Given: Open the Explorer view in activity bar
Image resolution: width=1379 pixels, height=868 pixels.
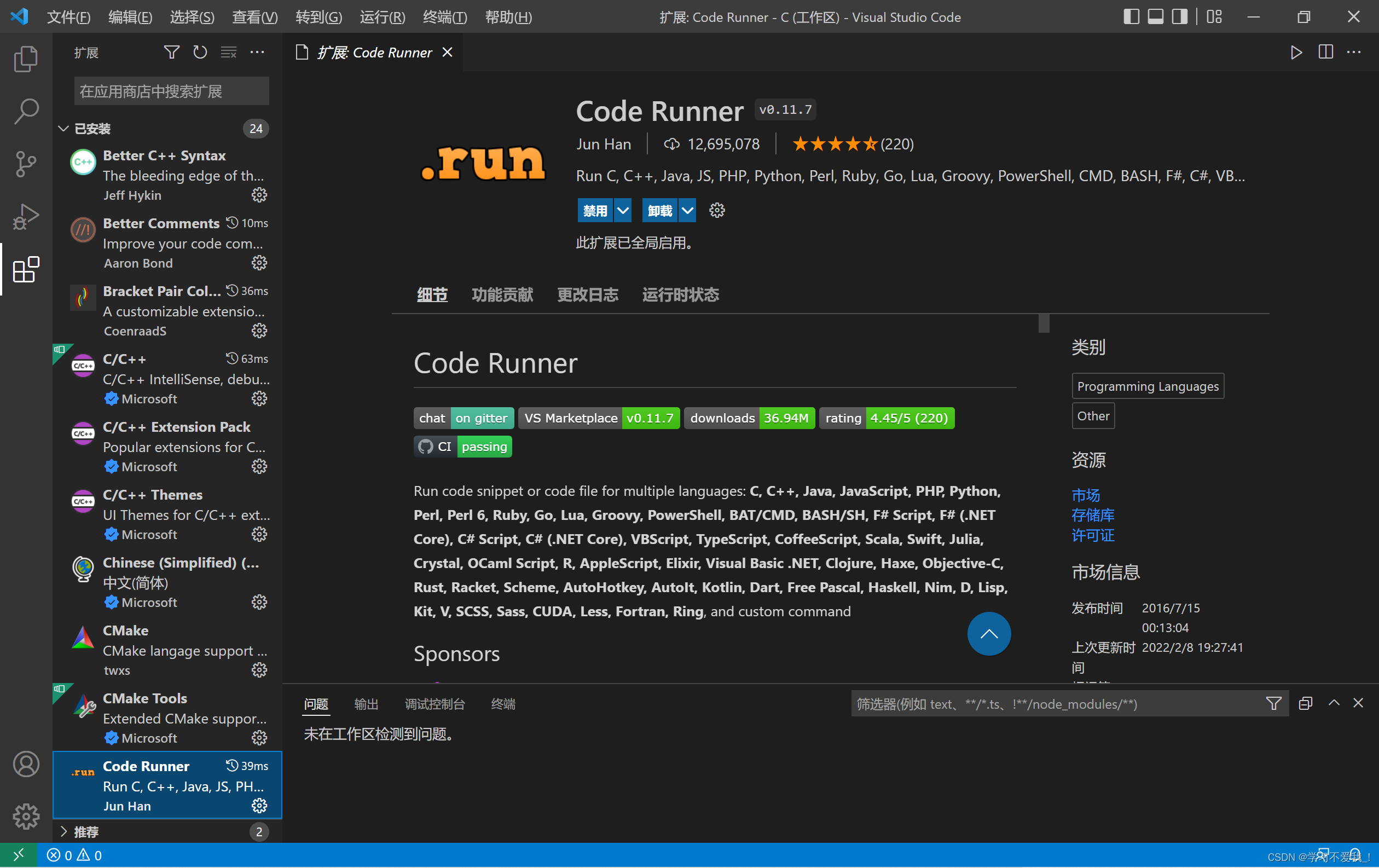Looking at the screenshot, I should (x=25, y=59).
